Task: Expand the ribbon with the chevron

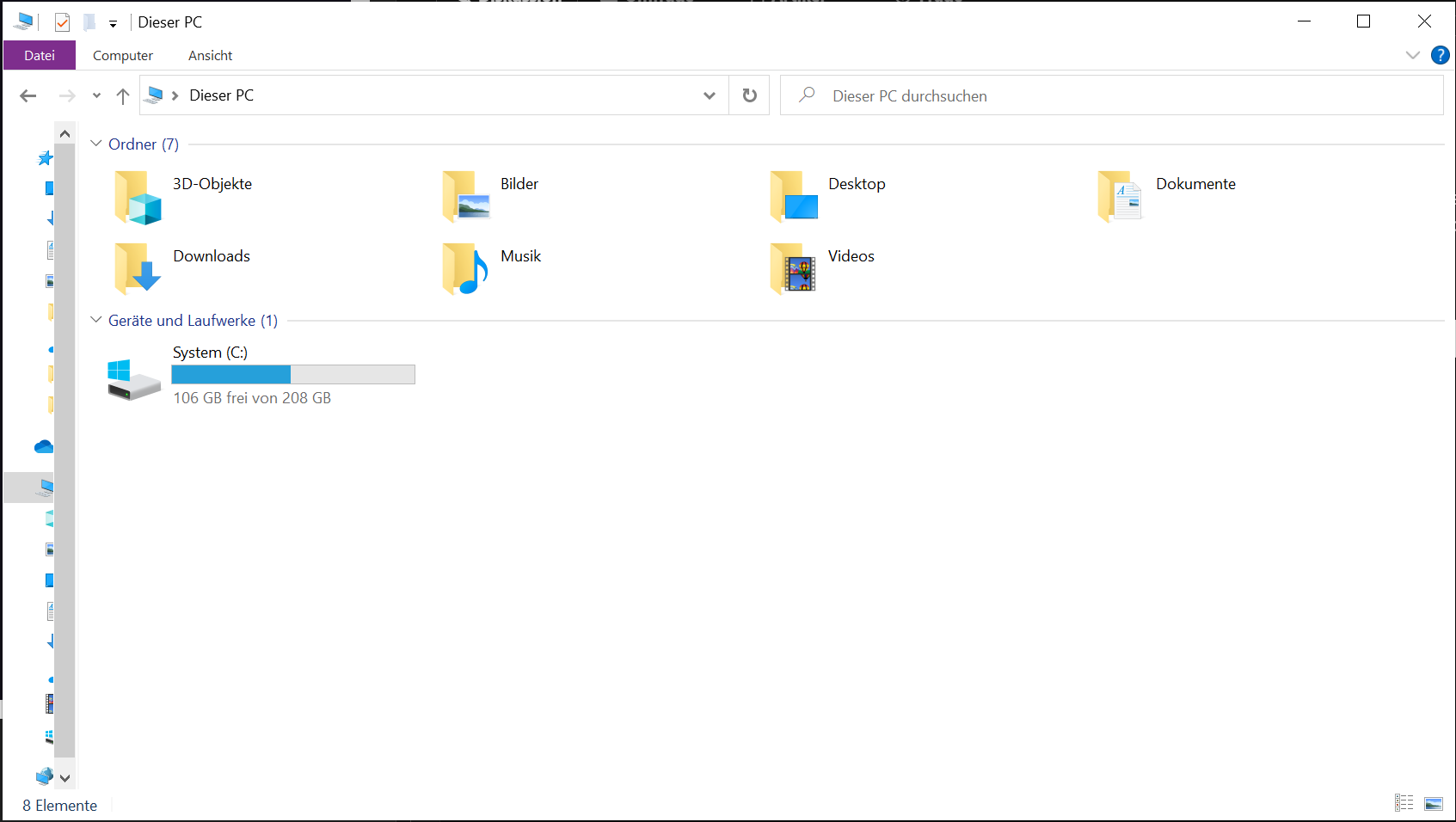Action: click(x=1412, y=55)
